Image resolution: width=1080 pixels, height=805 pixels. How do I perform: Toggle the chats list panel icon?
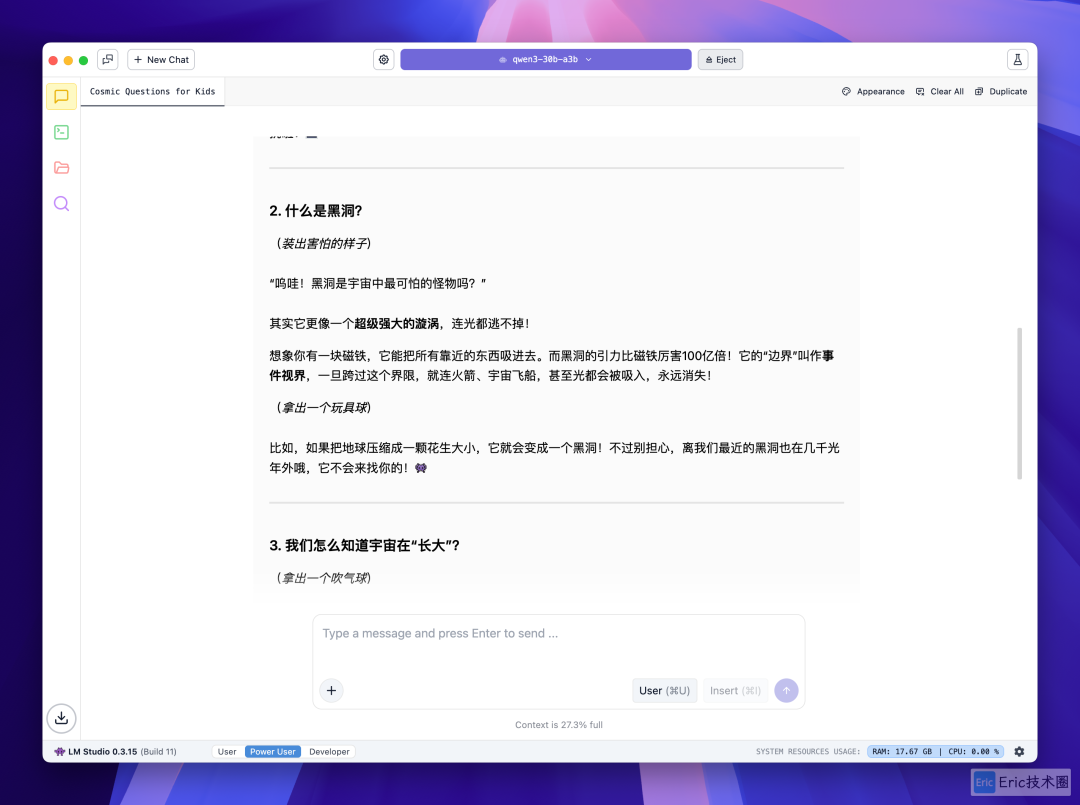pyautogui.click(x=107, y=60)
